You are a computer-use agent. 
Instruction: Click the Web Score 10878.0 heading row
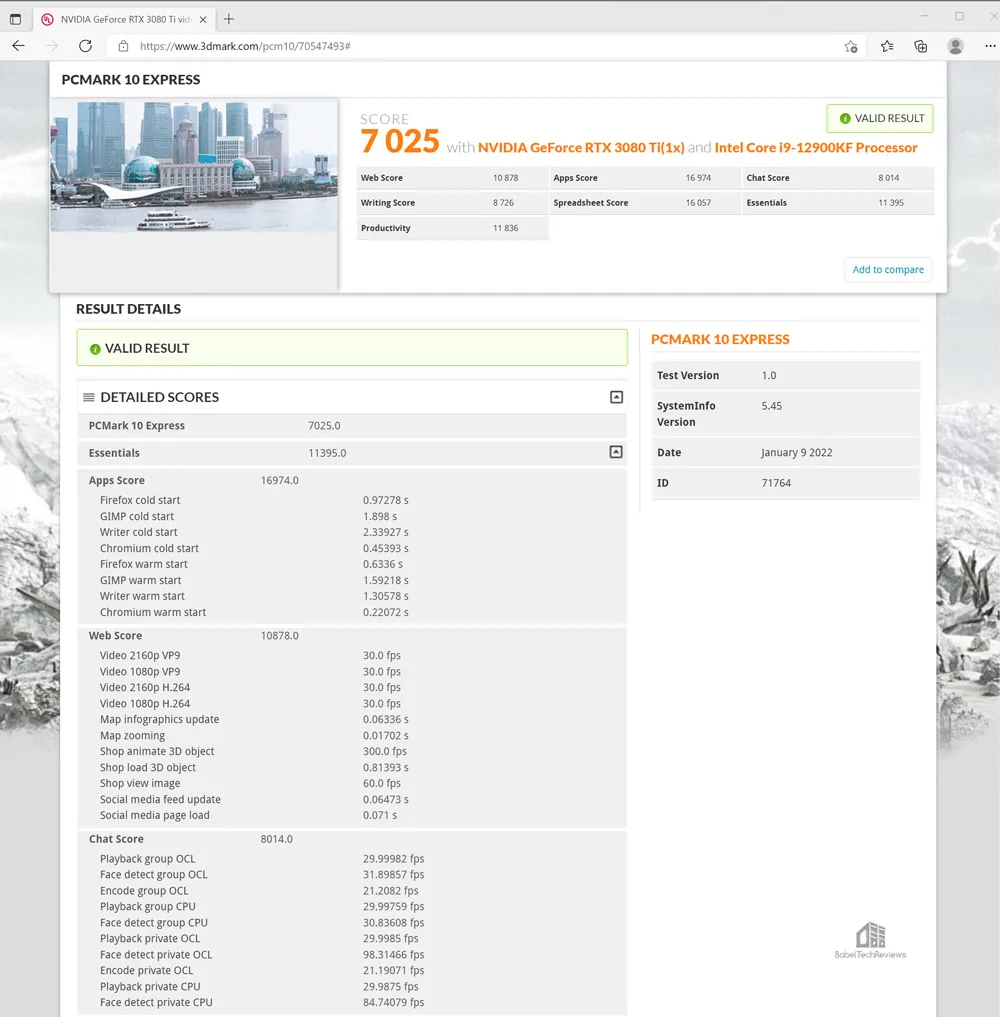pos(352,636)
